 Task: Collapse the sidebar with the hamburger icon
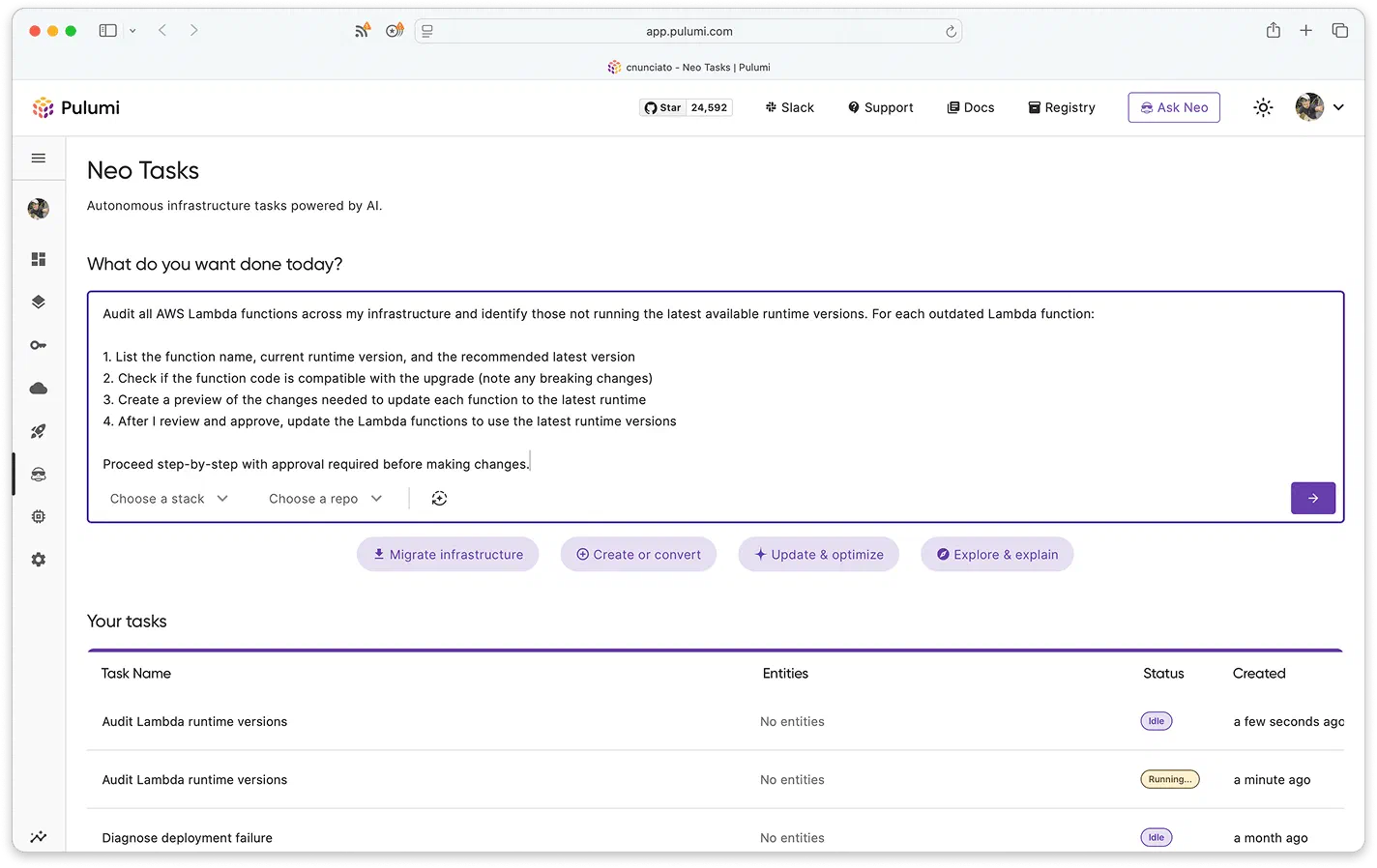pos(38,158)
